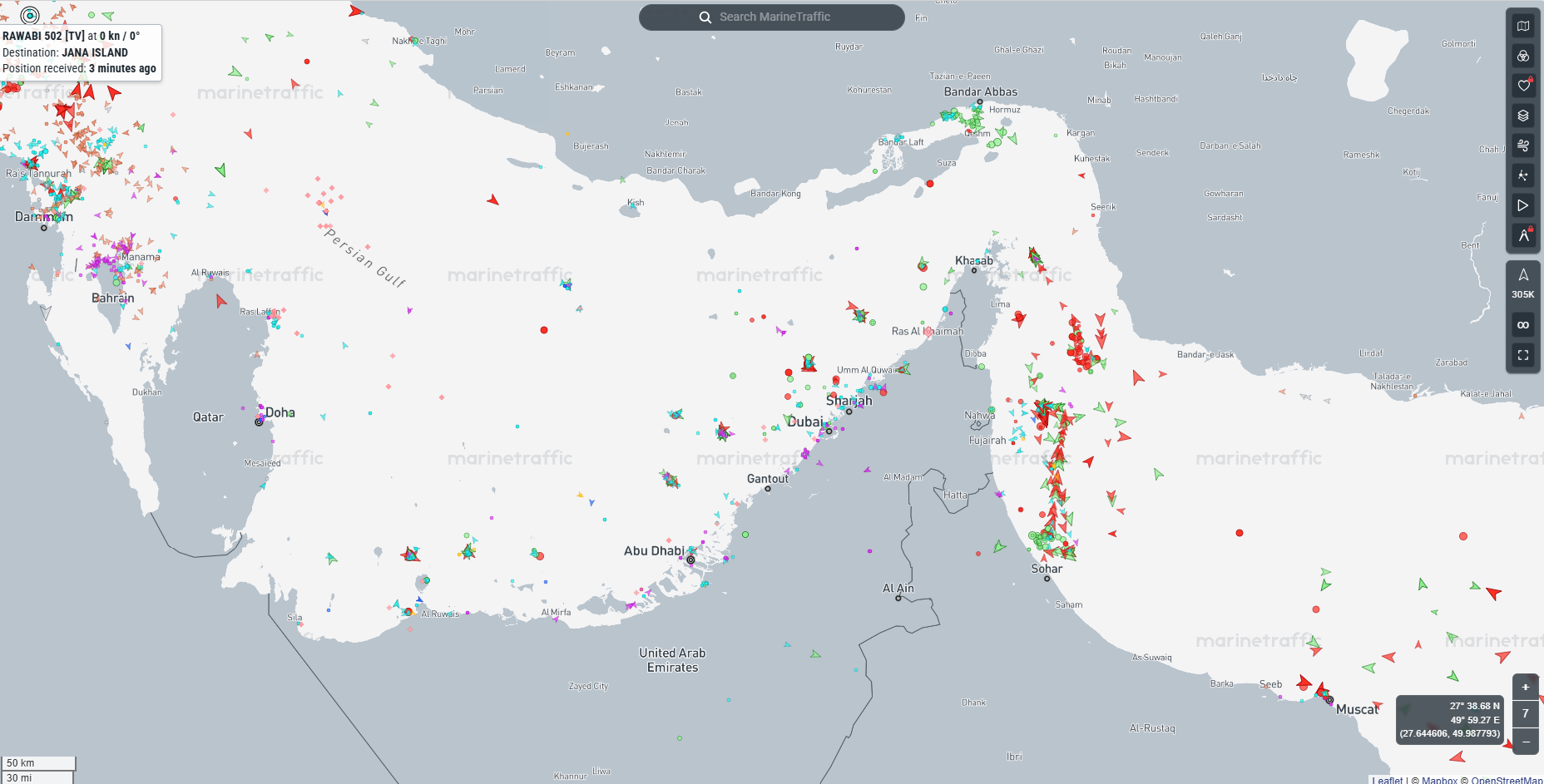The height and width of the screenshot is (784, 1544).
Task: Click the Search MarineTraffic field
Action: pos(772,17)
